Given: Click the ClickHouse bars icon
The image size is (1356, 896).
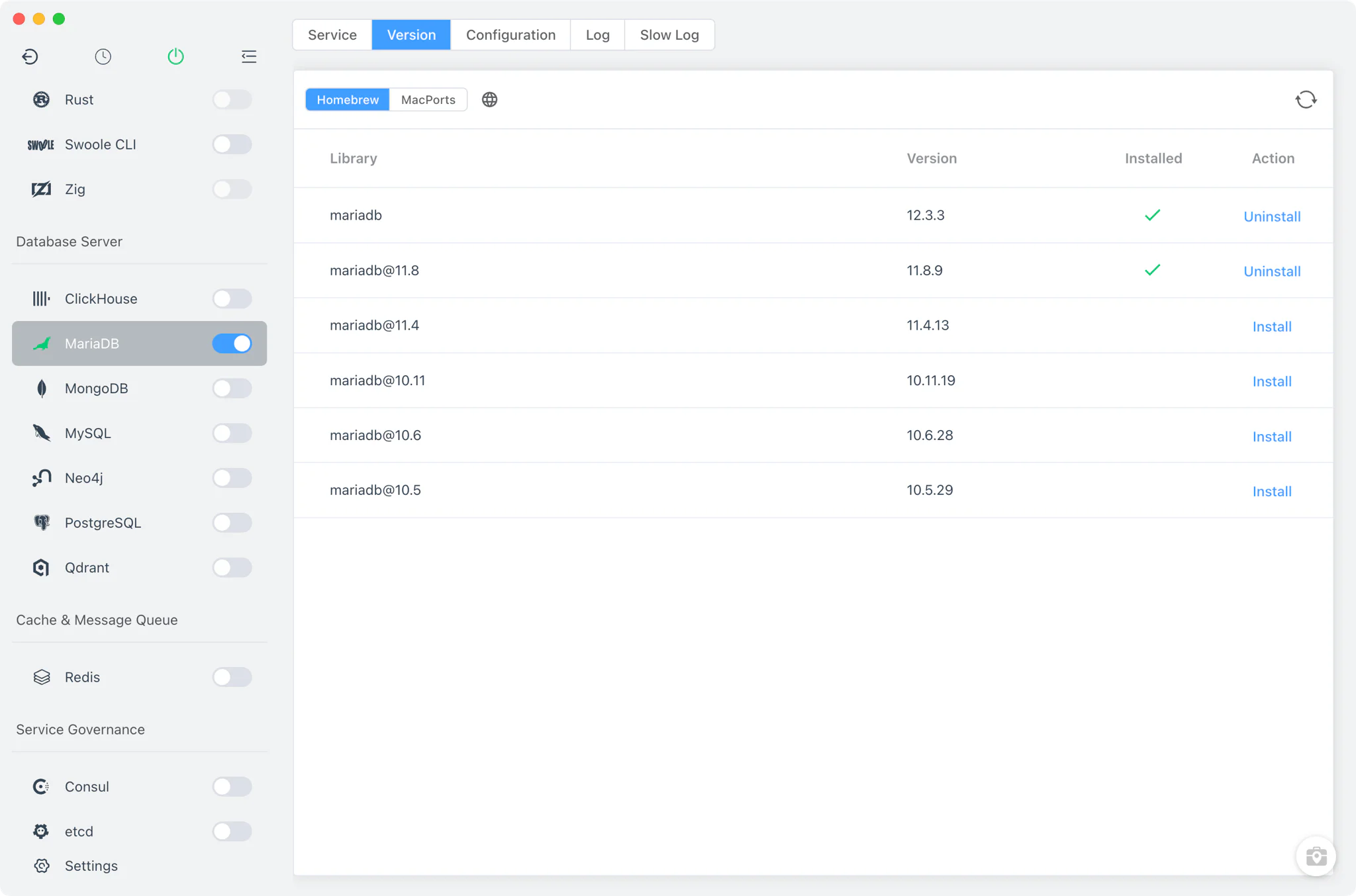Looking at the screenshot, I should click(41, 298).
